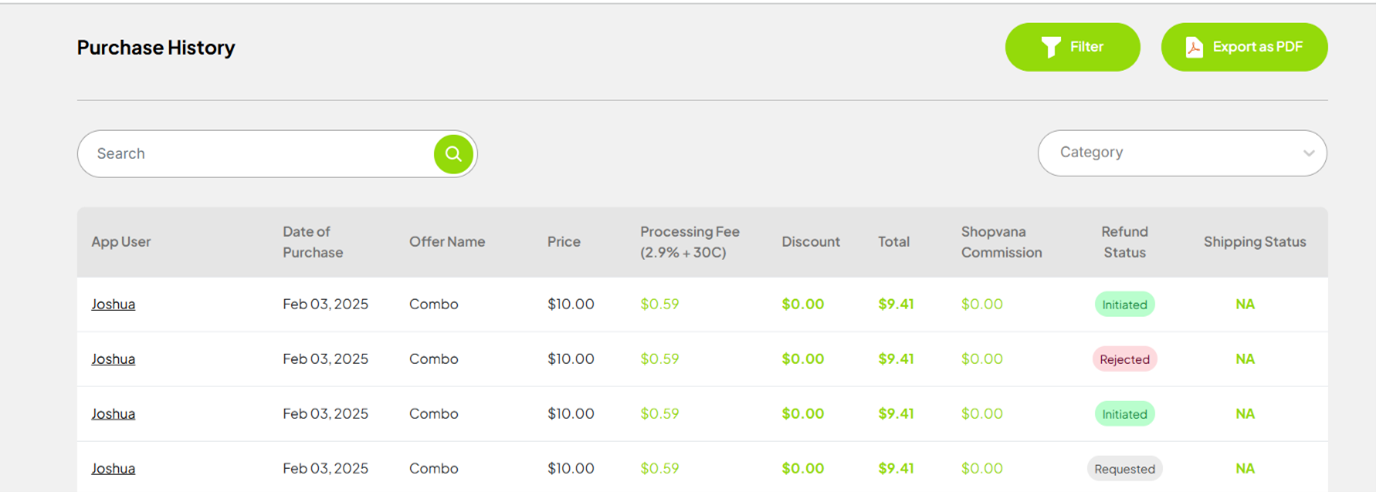Click the Initiated badge in the first row
The height and width of the screenshot is (492, 1376).
[x=1124, y=305]
